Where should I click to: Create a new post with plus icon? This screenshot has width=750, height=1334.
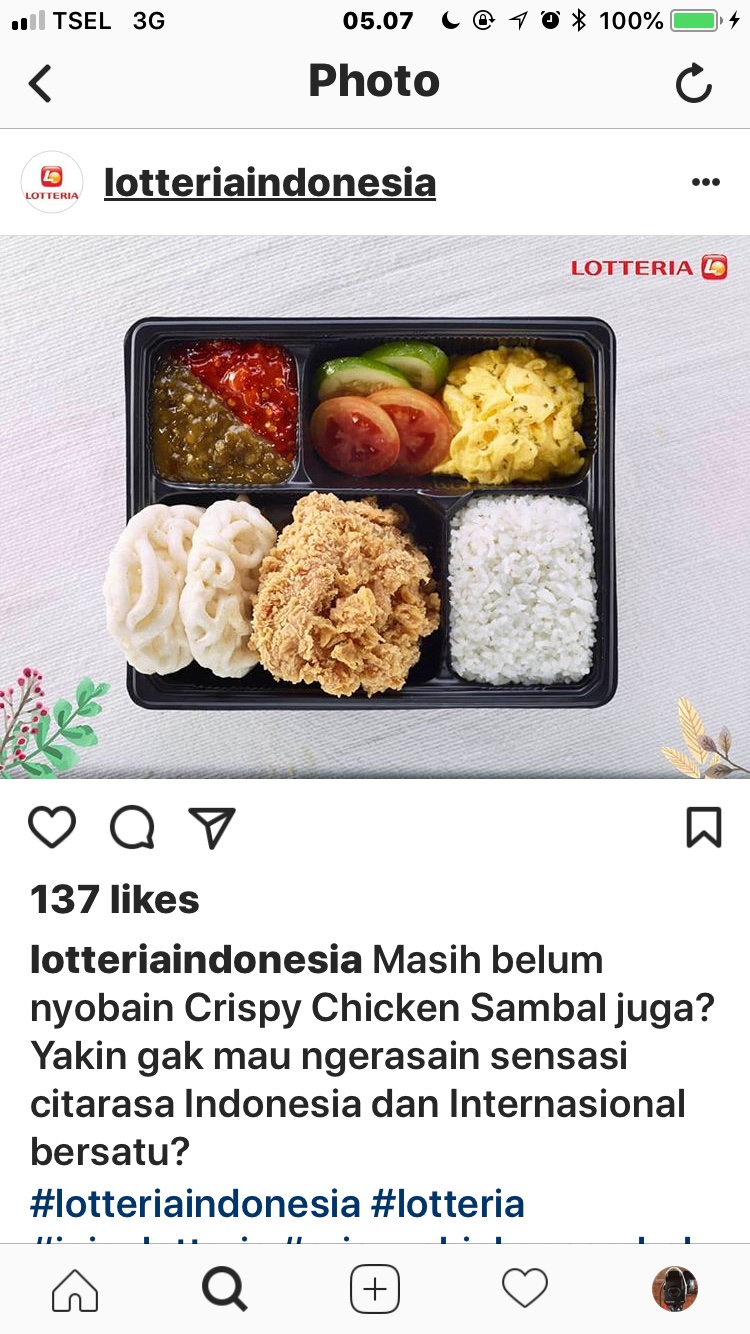[375, 1289]
